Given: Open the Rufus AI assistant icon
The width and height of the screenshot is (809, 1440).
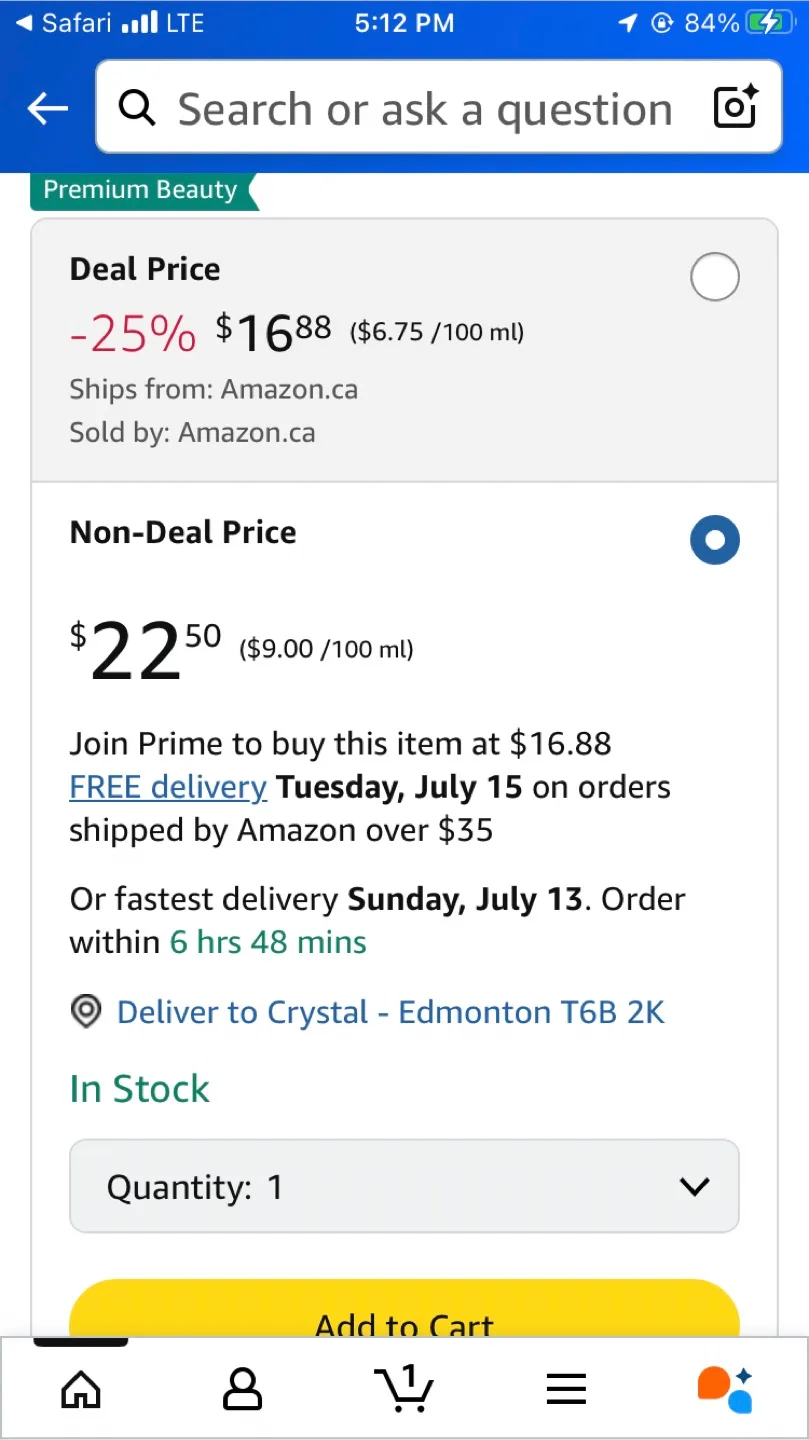Looking at the screenshot, I should pos(725,1389).
